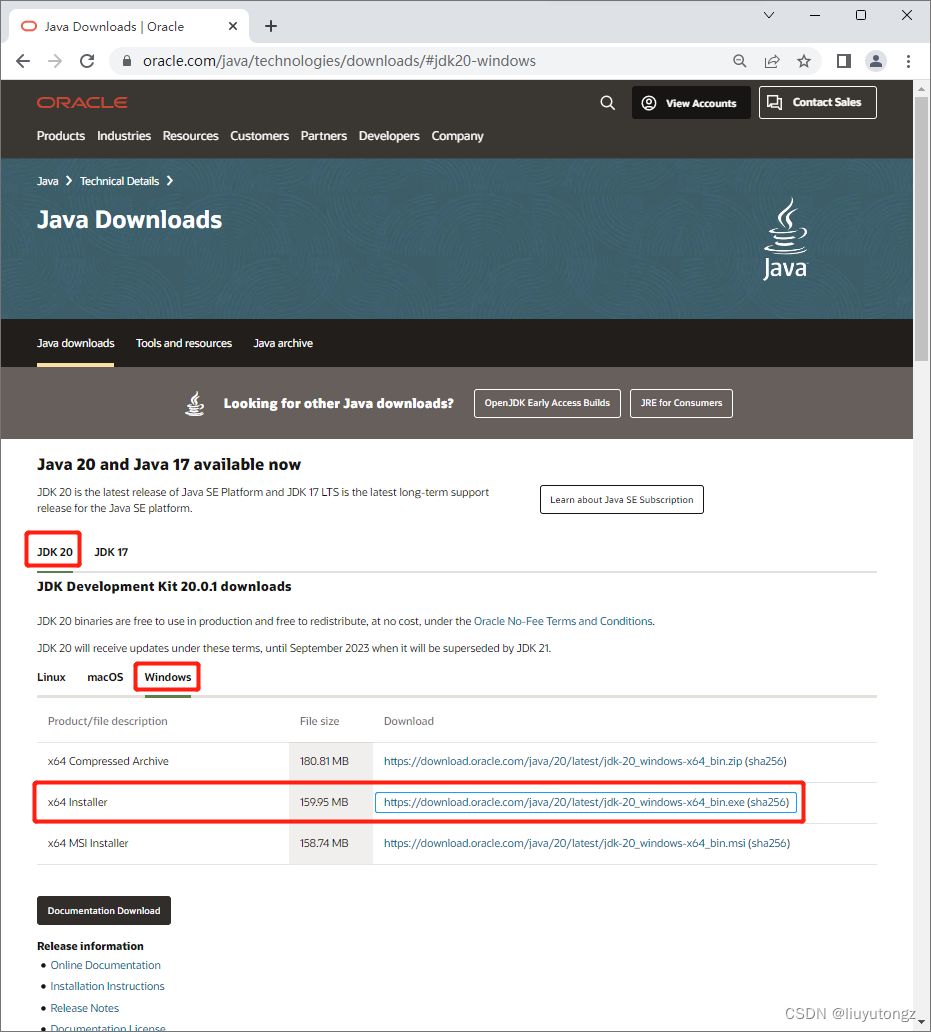This screenshot has width=931, height=1032.
Task: Open Oracle No-Fee Terms and Conditions link
Action: 563,621
